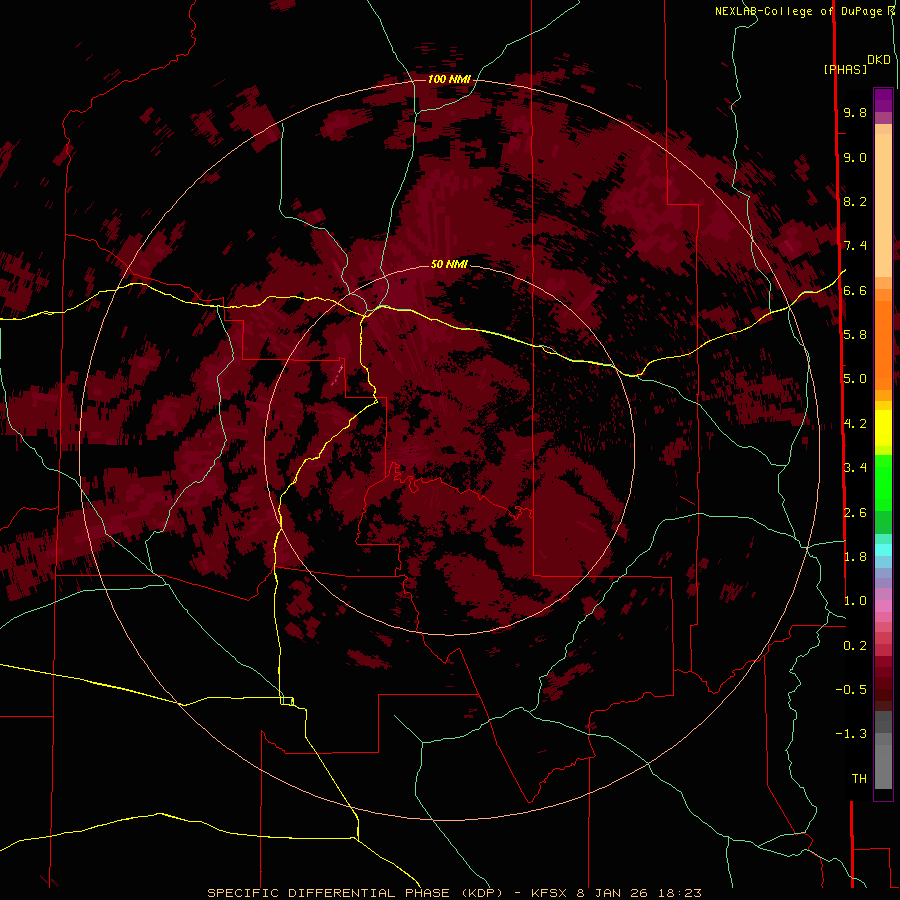The height and width of the screenshot is (900, 900).
Task: Click the 9.0 value on the color scale
Action: 855,158
